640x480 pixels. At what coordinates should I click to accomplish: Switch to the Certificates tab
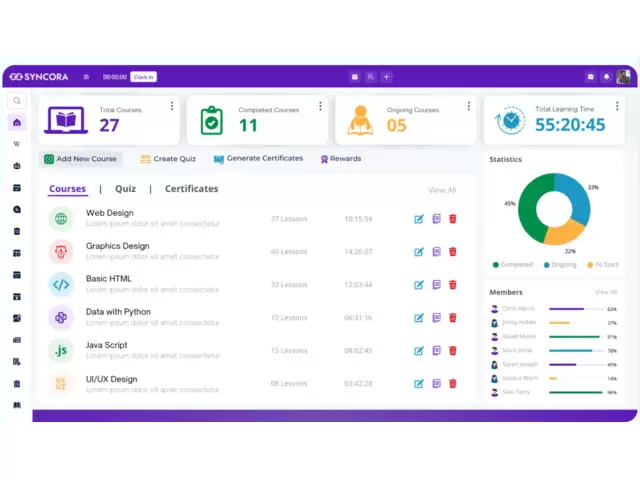click(191, 189)
